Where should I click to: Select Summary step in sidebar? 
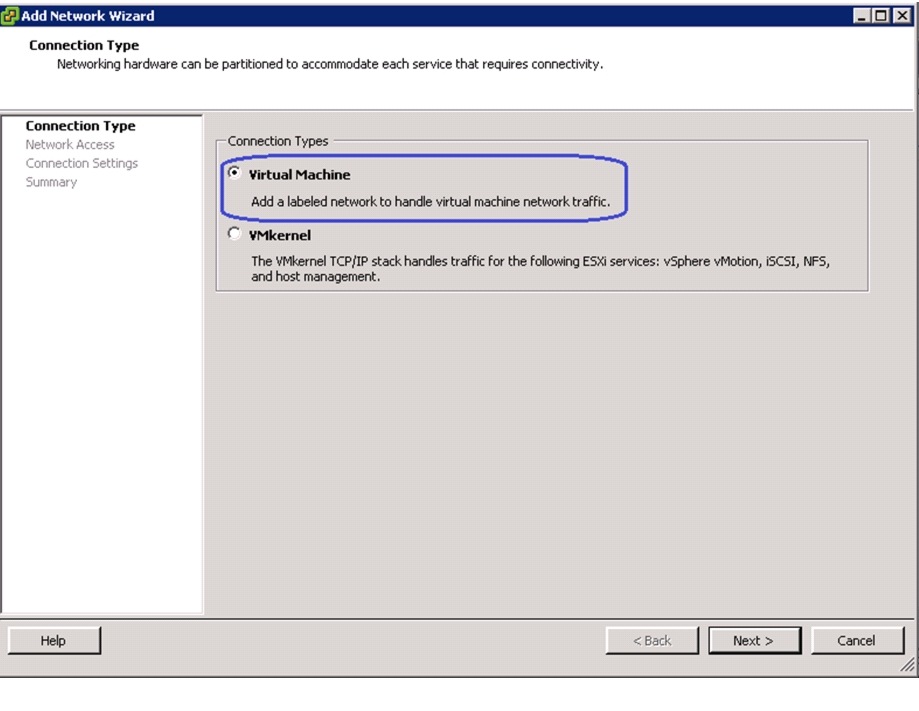point(51,182)
